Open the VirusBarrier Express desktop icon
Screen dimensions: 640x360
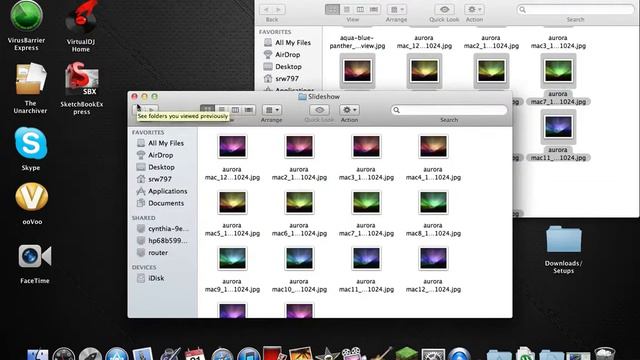26,16
